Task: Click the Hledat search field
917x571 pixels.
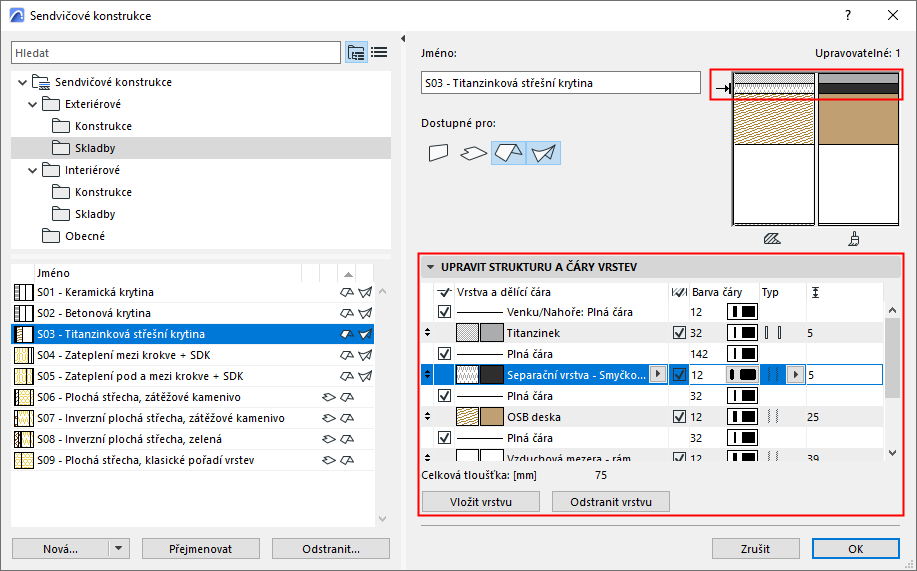Action: pos(175,53)
